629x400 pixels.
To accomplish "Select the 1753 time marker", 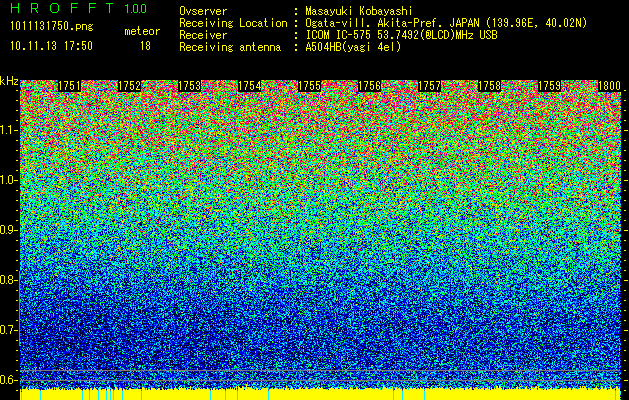I will click(x=189, y=86).
